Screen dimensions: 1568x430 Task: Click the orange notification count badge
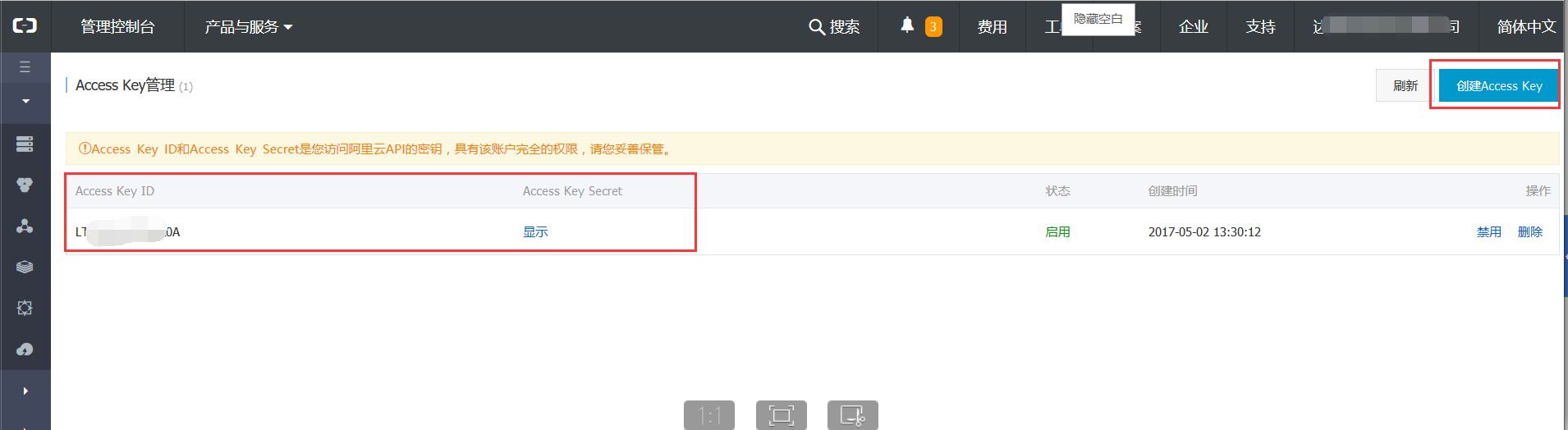pyautogui.click(x=933, y=27)
